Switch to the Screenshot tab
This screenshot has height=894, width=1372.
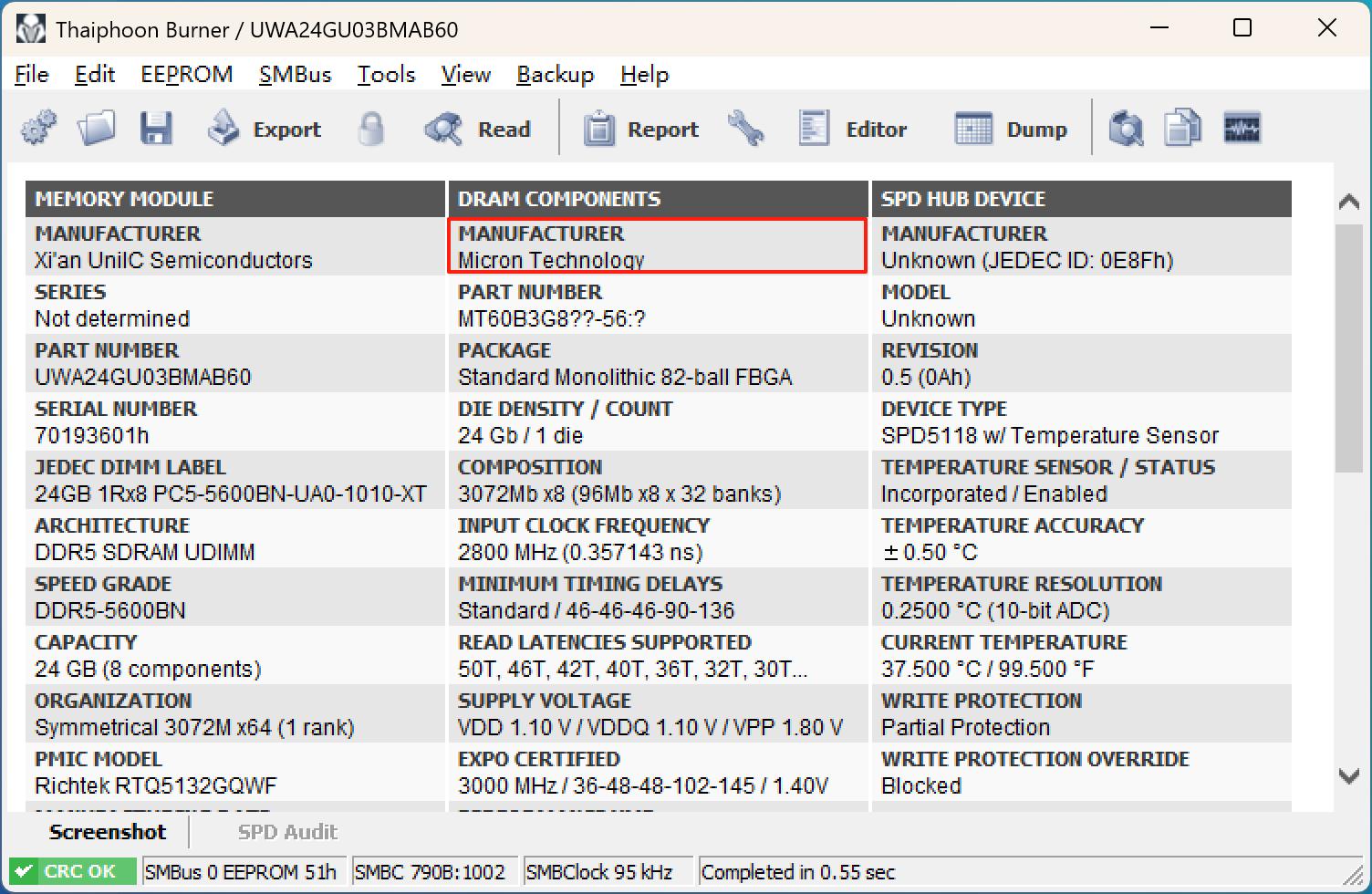[x=108, y=832]
